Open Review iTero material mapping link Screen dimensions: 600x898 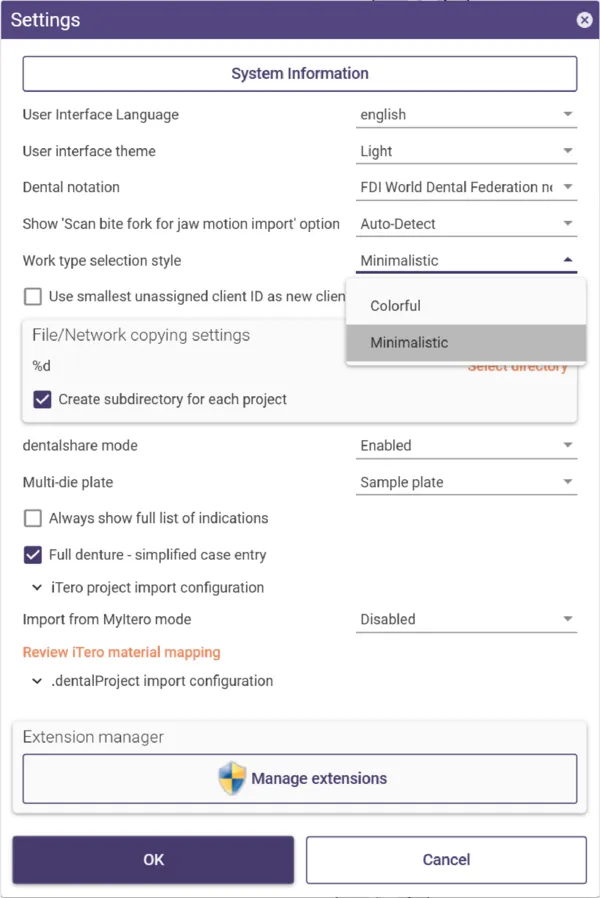121,652
